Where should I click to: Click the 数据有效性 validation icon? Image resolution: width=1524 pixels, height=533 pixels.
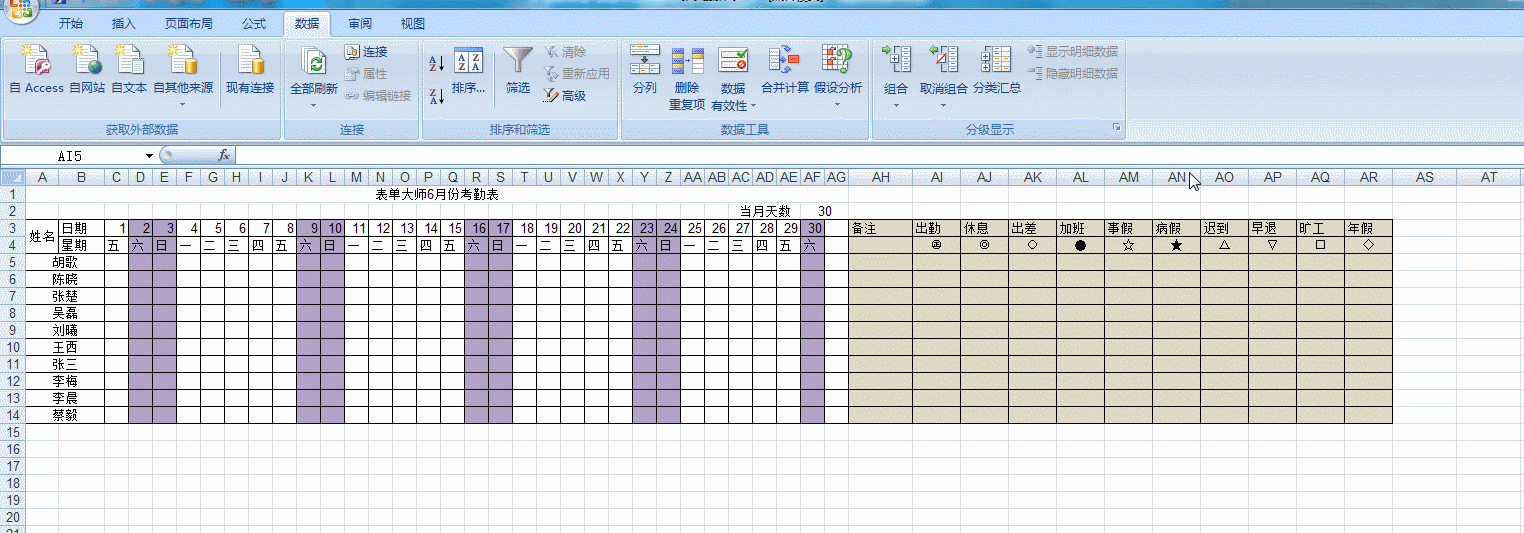(x=733, y=61)
